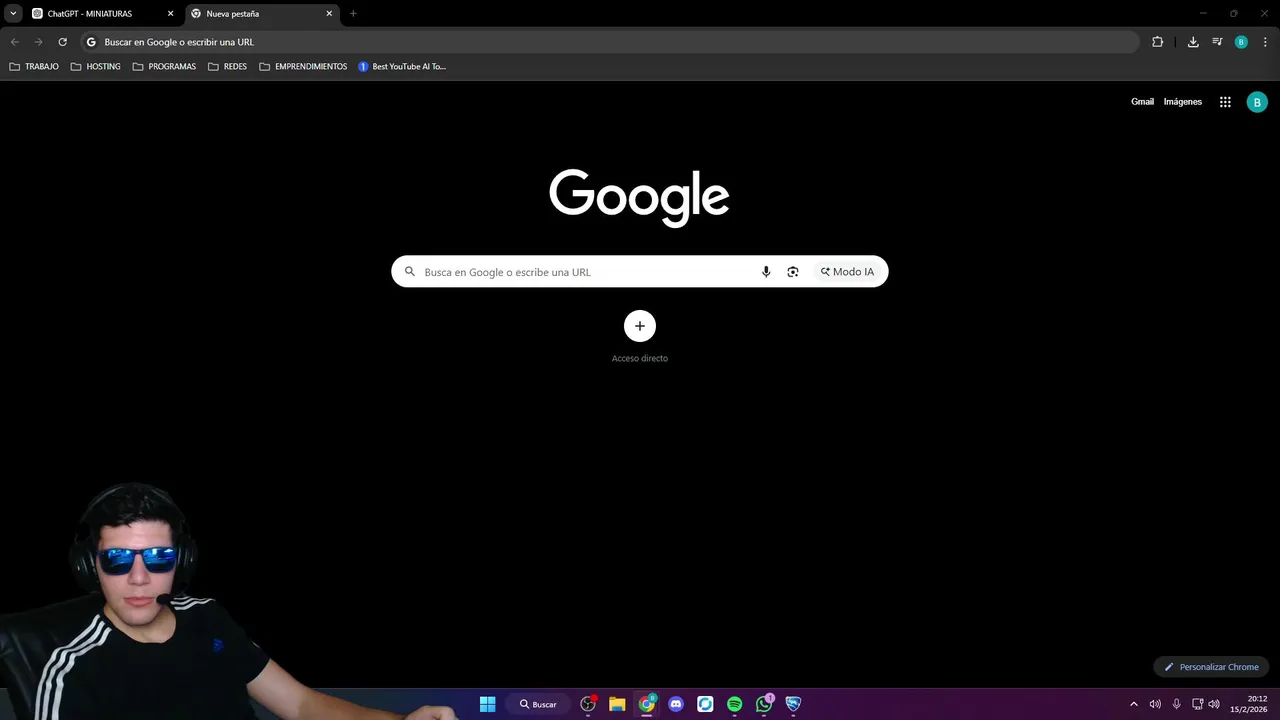1280x720 pixels.
Task: Focus the Chrome address bar
Action: click(610, 42)
